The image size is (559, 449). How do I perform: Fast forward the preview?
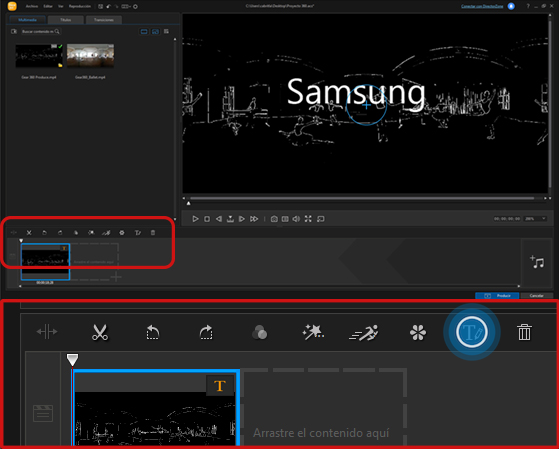[254, 219]
